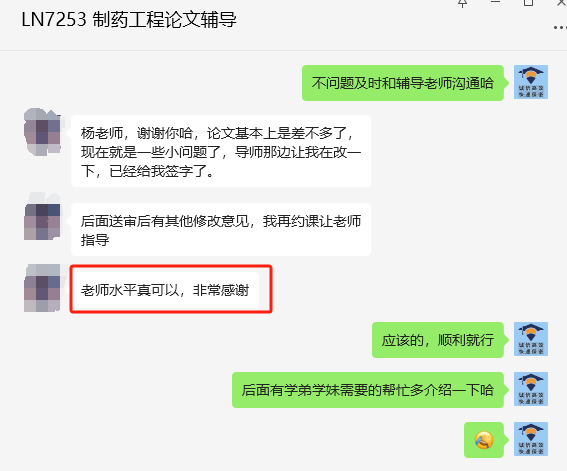Click the graduation cap avatar beside 不问题及时和辅导老师沟通哈
The width and height of the screenshot is (567, 471).
(x=531, y=82)
